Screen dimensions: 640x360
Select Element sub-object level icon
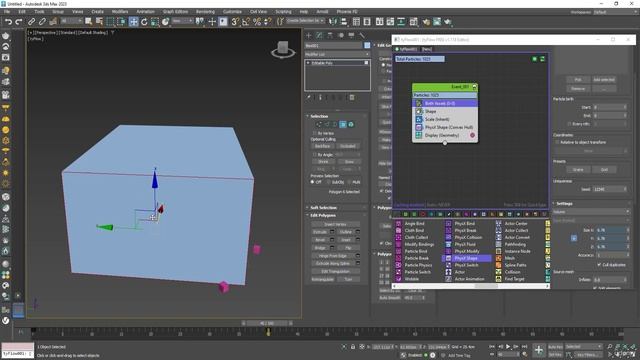pyautogui.click(x=351, y=124)
